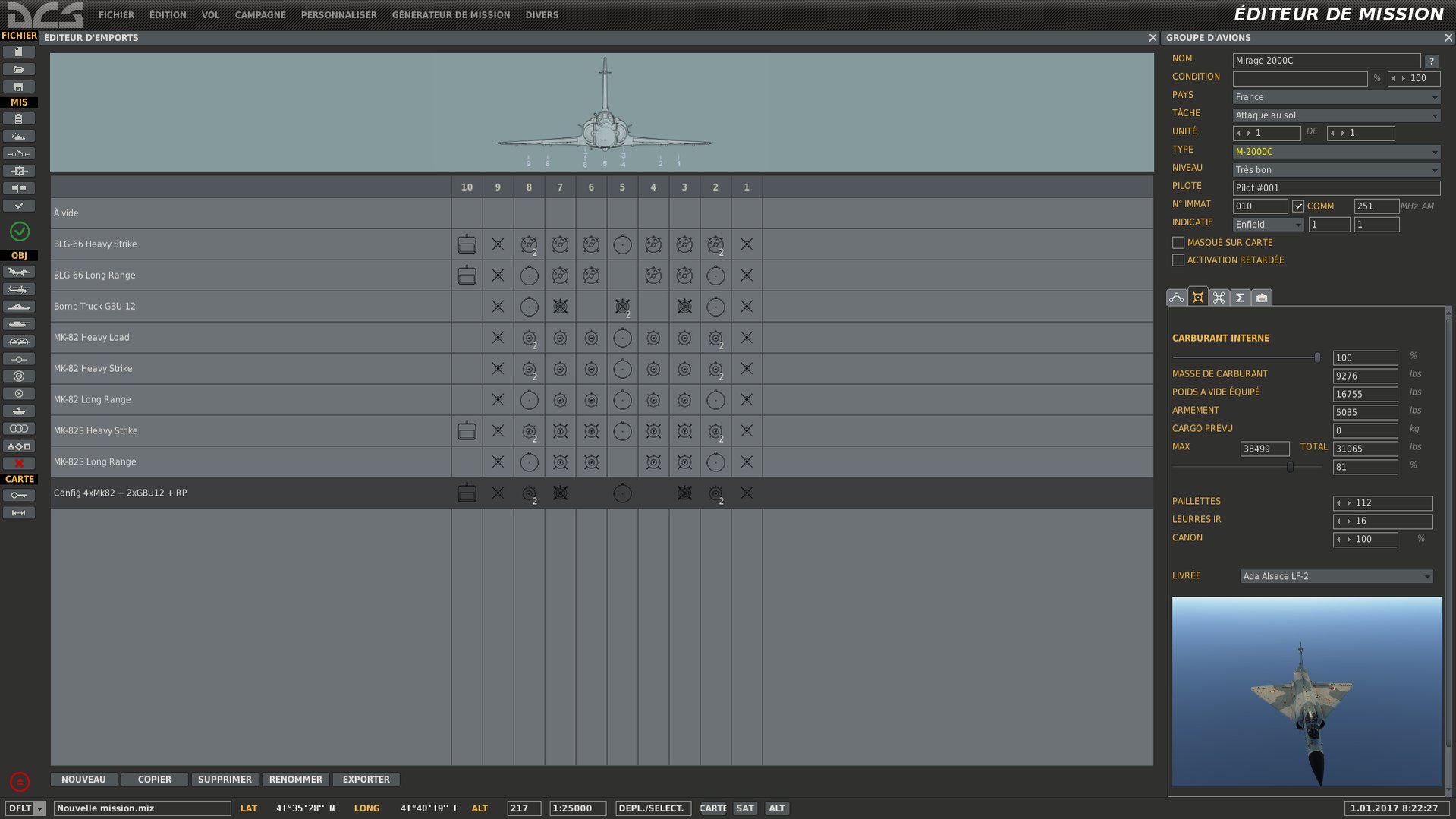The height and width of the screenshot is (819, 1456).
Task: Open the triggers icon in MIS section
Action: click(19, 153)
